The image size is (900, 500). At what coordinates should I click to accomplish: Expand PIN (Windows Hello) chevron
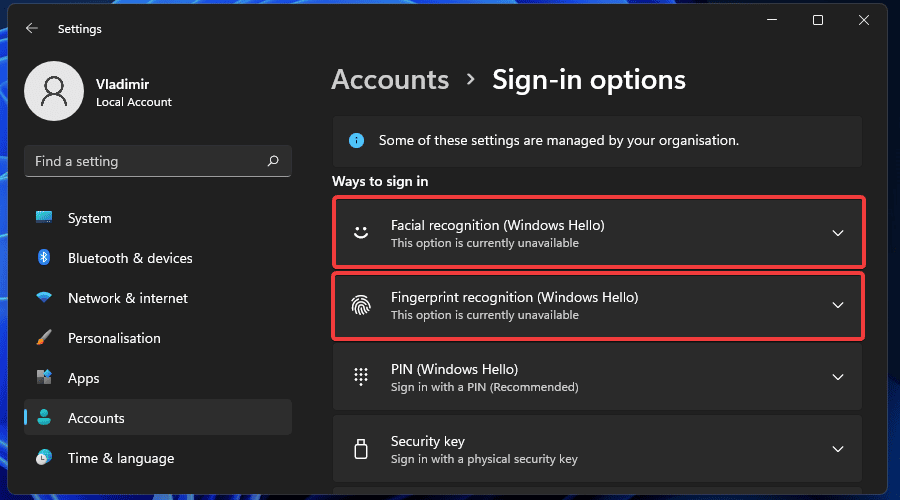(x=838, y=377)
